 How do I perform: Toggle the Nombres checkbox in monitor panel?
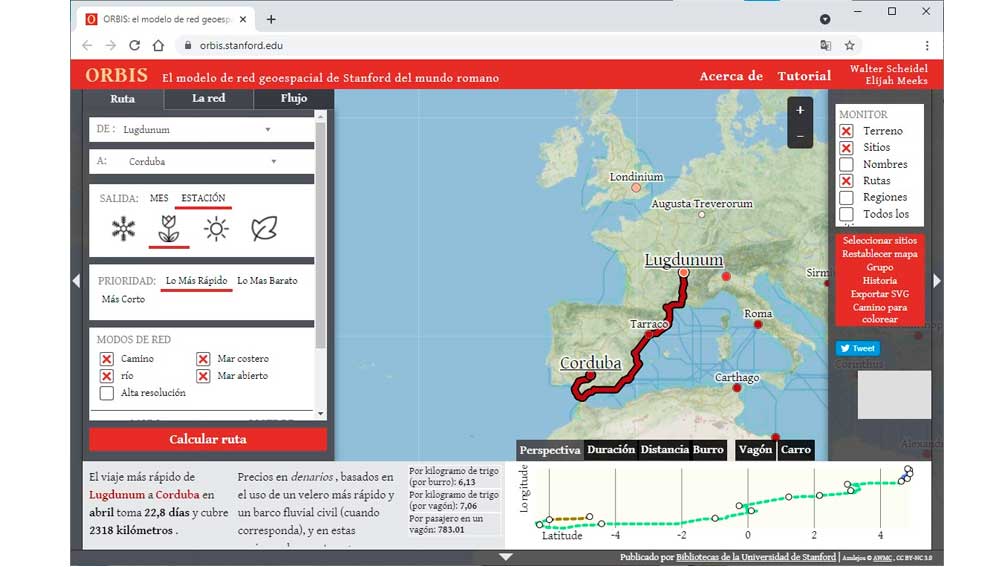(x=846, y=164)
